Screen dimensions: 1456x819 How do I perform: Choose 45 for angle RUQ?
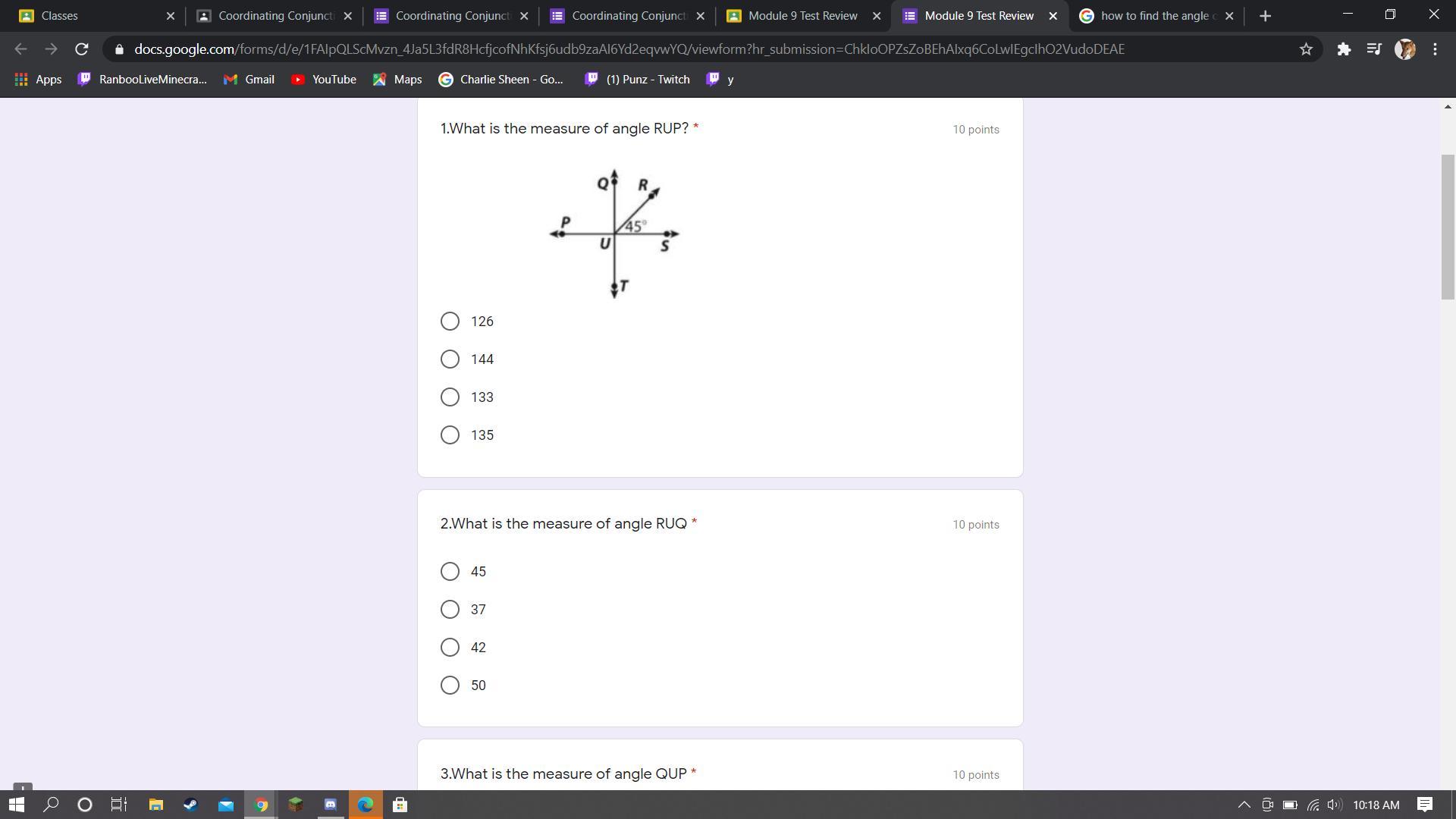click(450, 571)
